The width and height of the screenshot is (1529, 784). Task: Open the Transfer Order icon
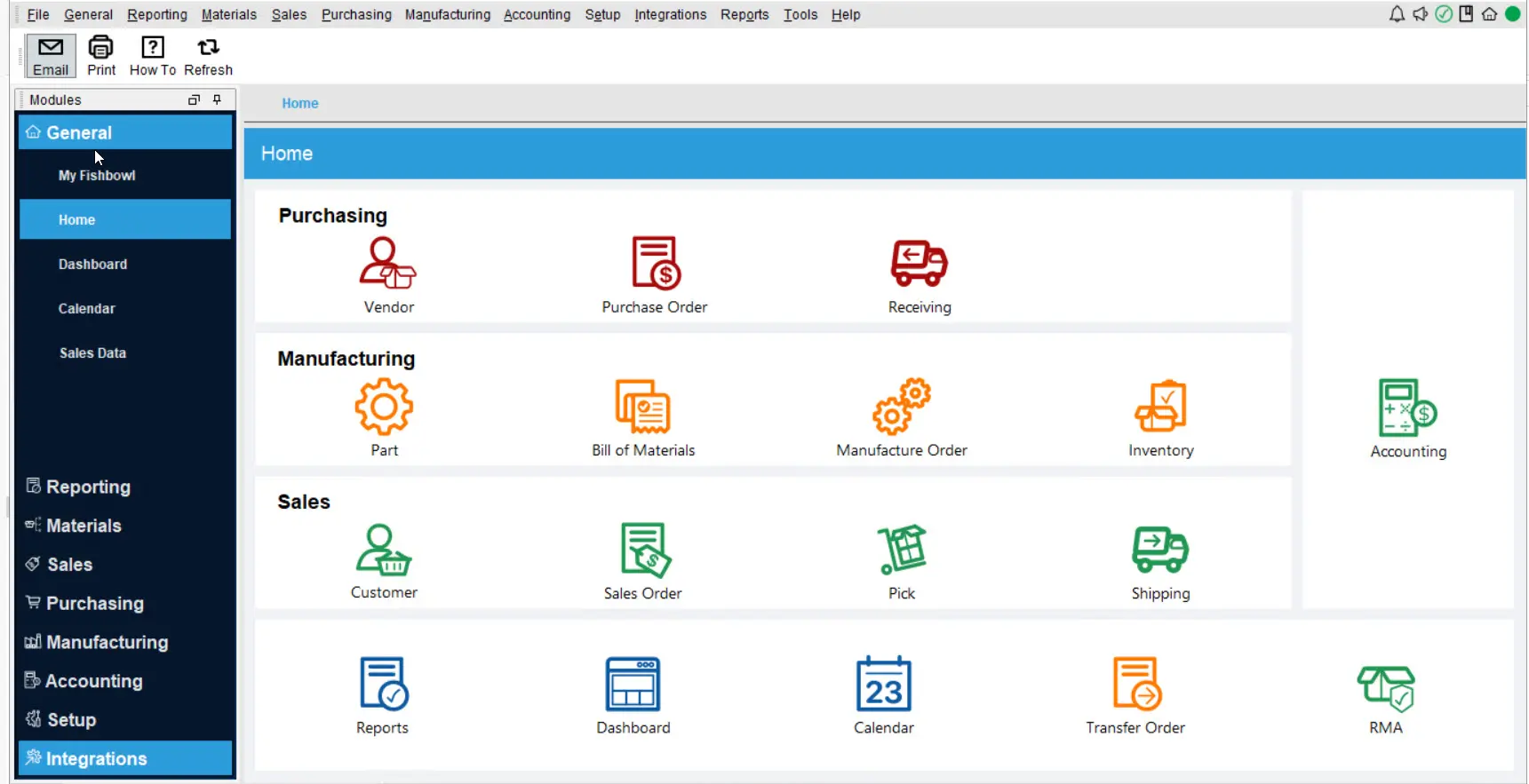pyautogui.click(x=1135, y=685)
